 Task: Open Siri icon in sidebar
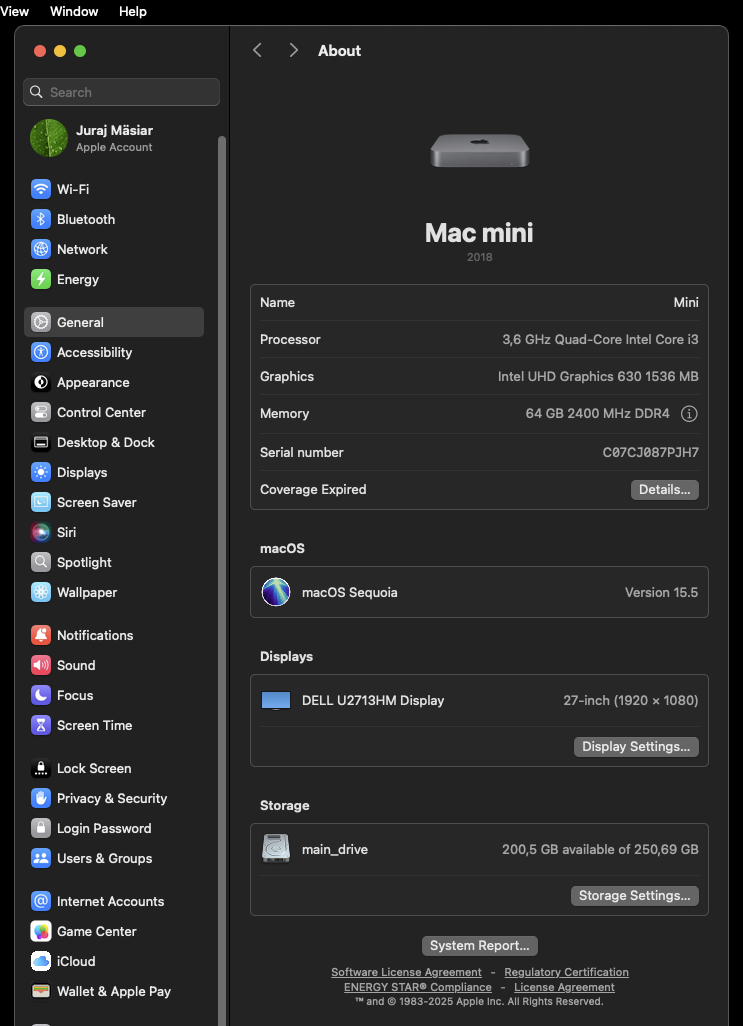coord(41,532)
